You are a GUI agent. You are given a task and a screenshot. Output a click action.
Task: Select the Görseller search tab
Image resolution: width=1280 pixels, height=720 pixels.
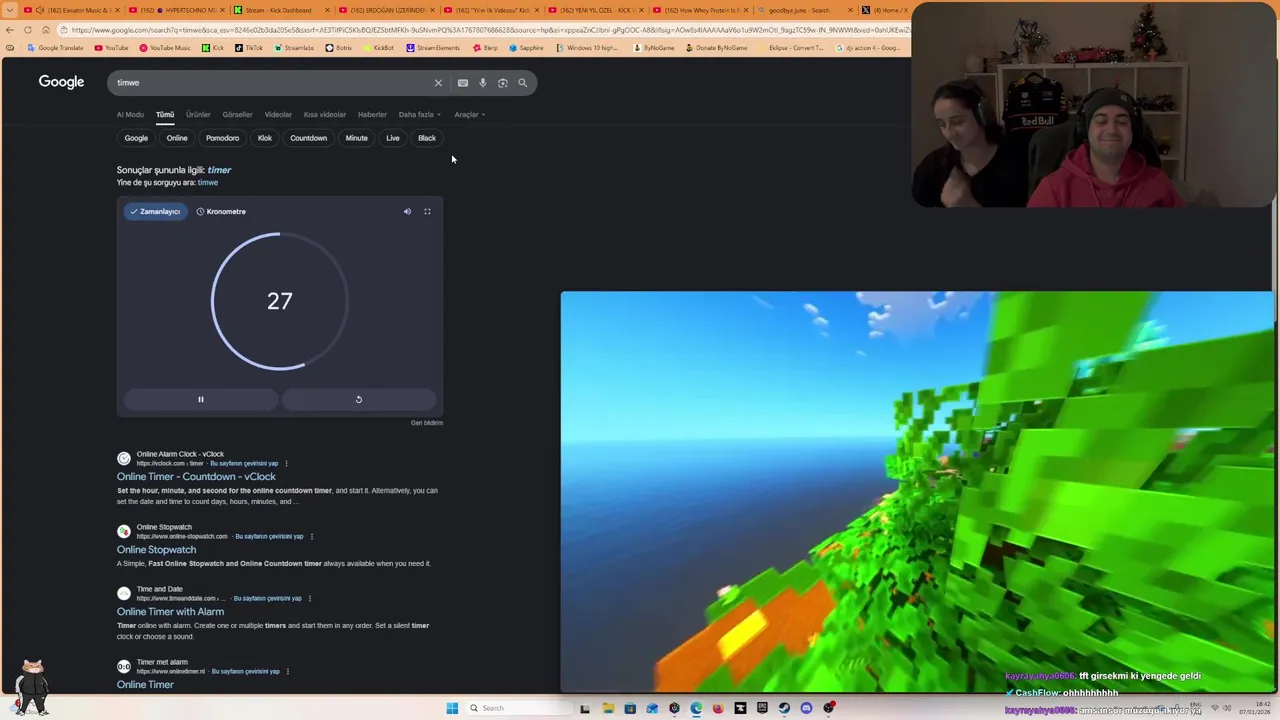(x=237, y=115)
